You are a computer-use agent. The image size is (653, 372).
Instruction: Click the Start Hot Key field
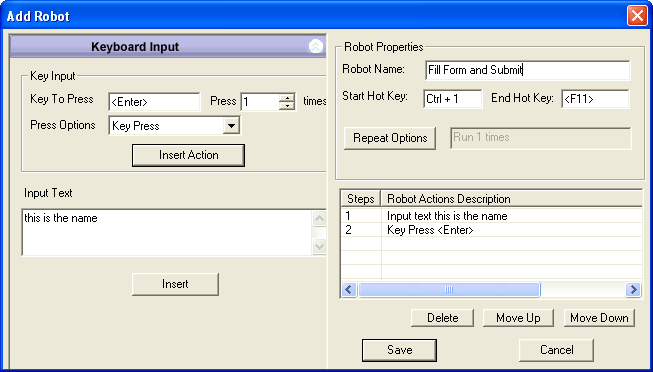453,99
